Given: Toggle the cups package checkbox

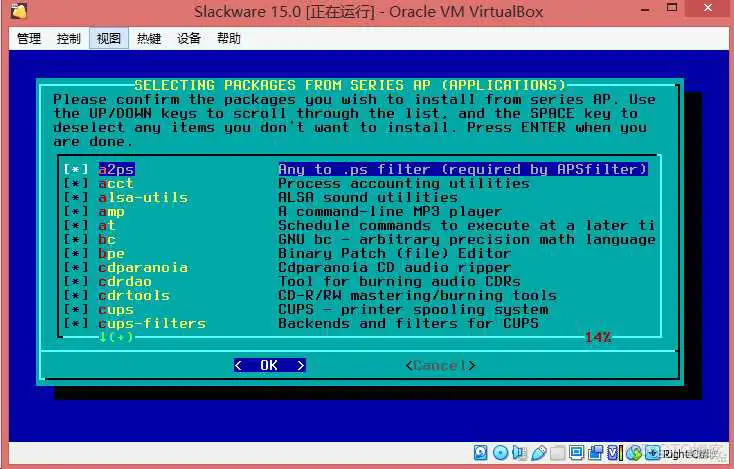Looking at the screenshot, I should click(x=76, y=309).
